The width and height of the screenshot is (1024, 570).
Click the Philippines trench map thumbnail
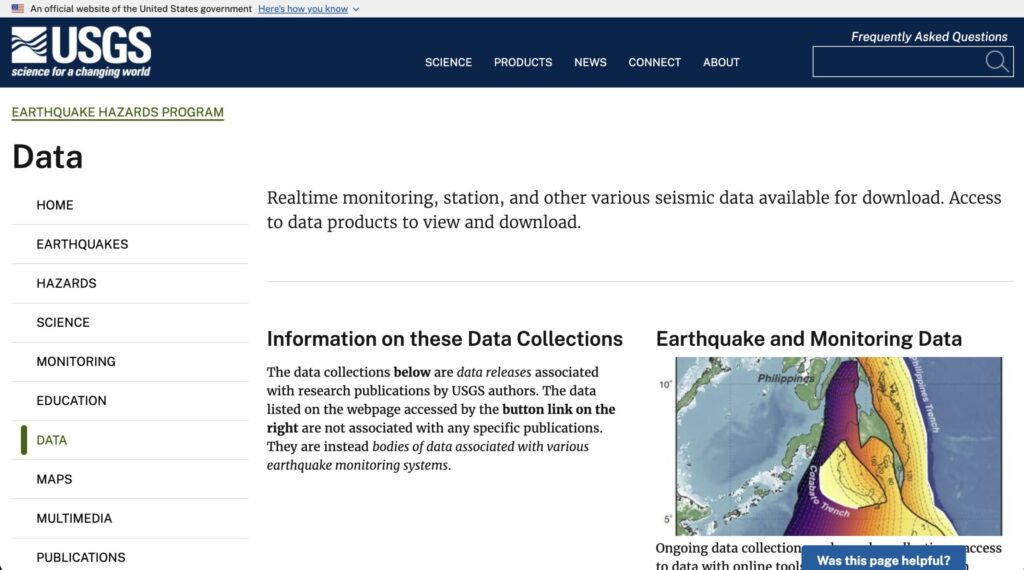tap(838, 446)
